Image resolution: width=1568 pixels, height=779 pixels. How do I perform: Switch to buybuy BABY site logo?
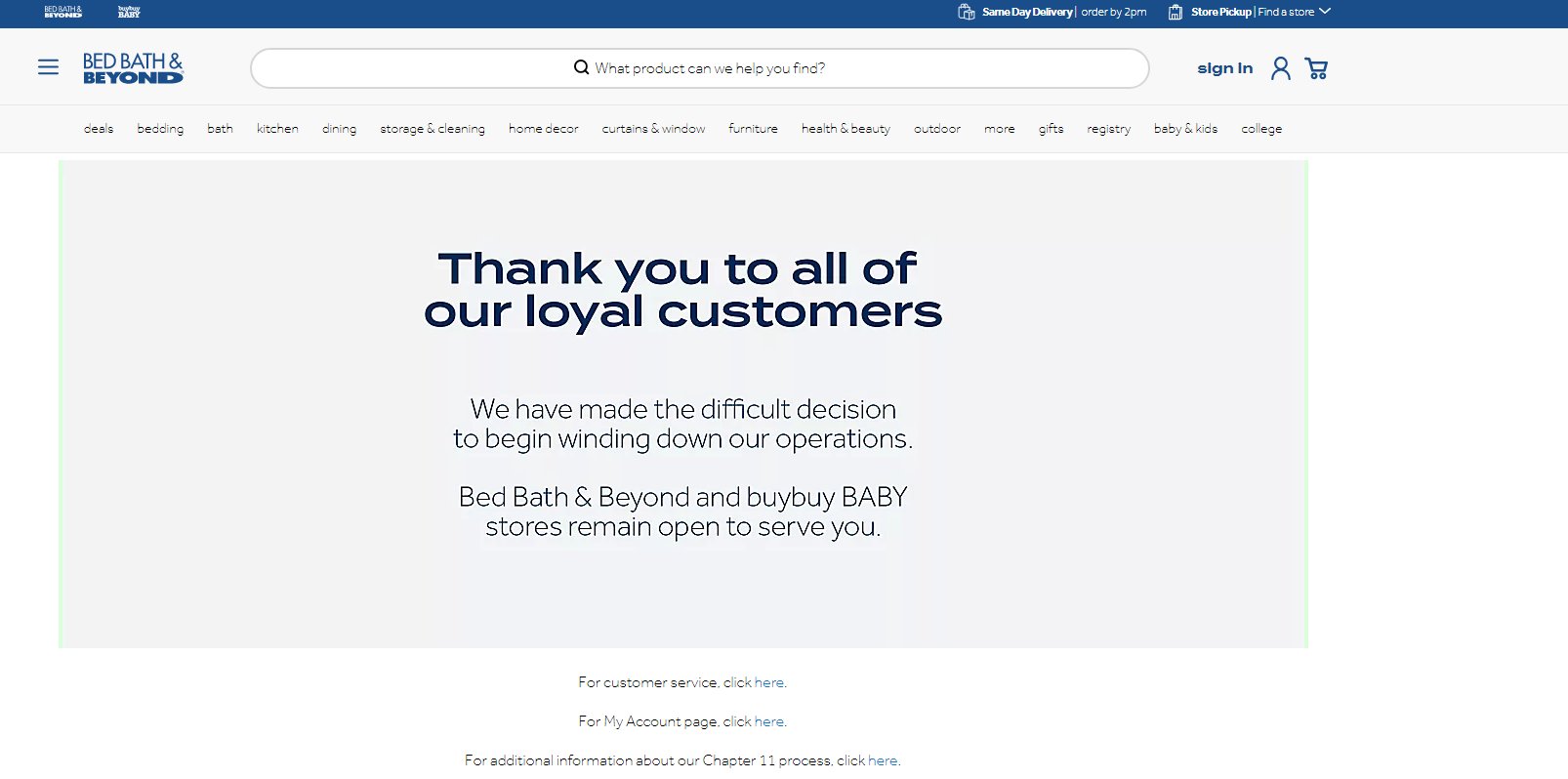pyautogui.click(x=129, y=12)
